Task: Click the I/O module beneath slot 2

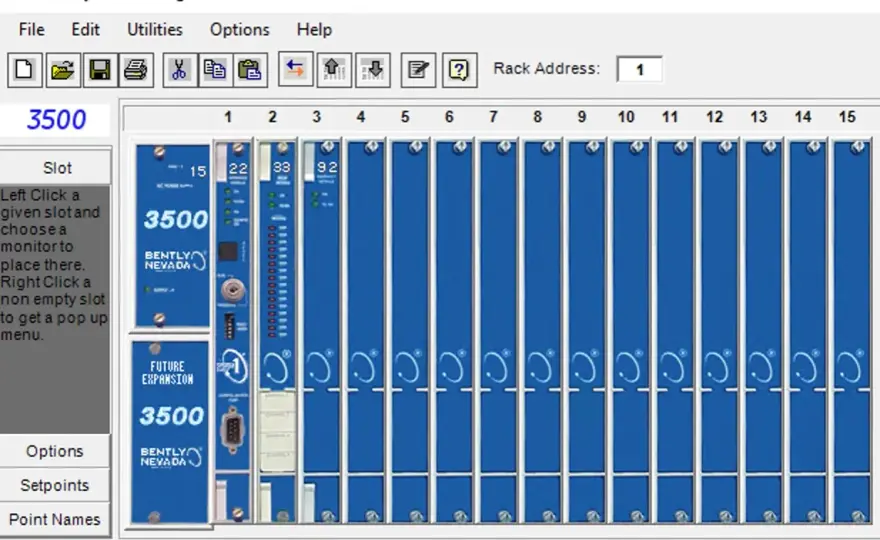Action: tap(277, 431)
